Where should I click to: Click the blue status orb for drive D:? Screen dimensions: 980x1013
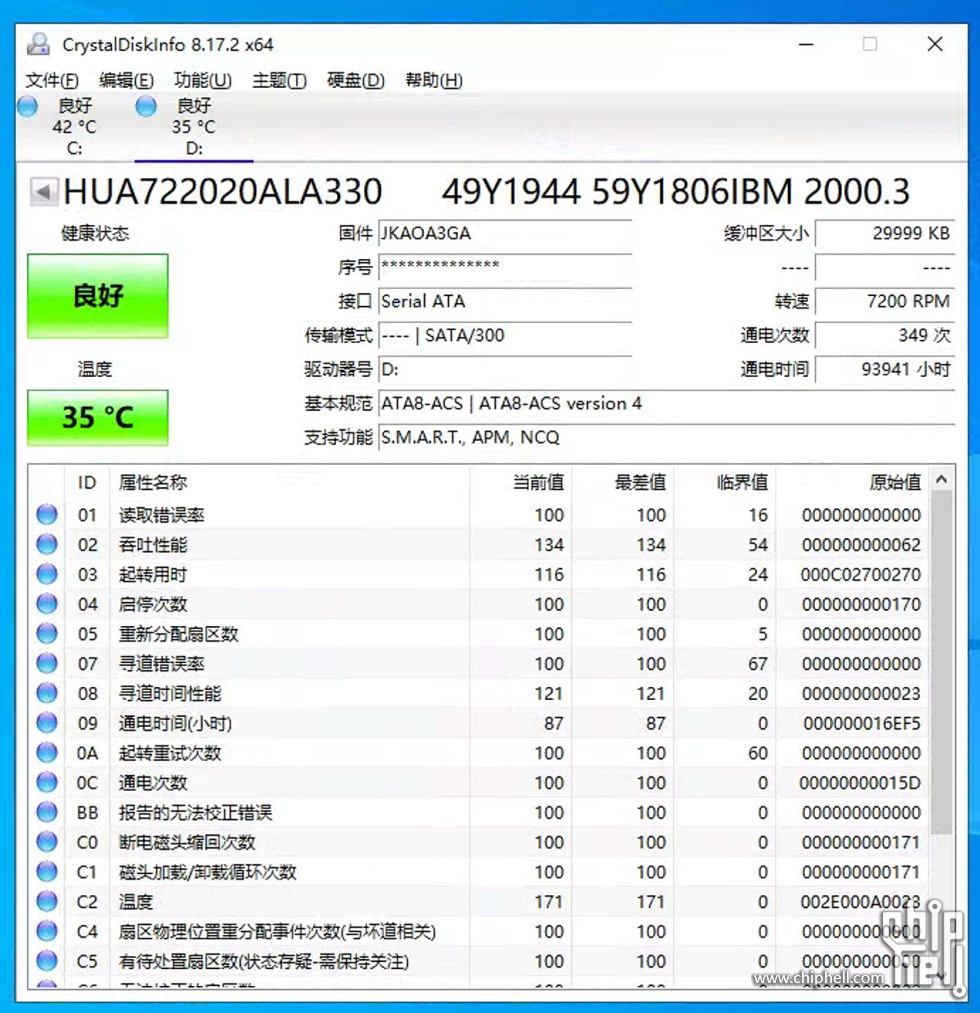point(146,106)
